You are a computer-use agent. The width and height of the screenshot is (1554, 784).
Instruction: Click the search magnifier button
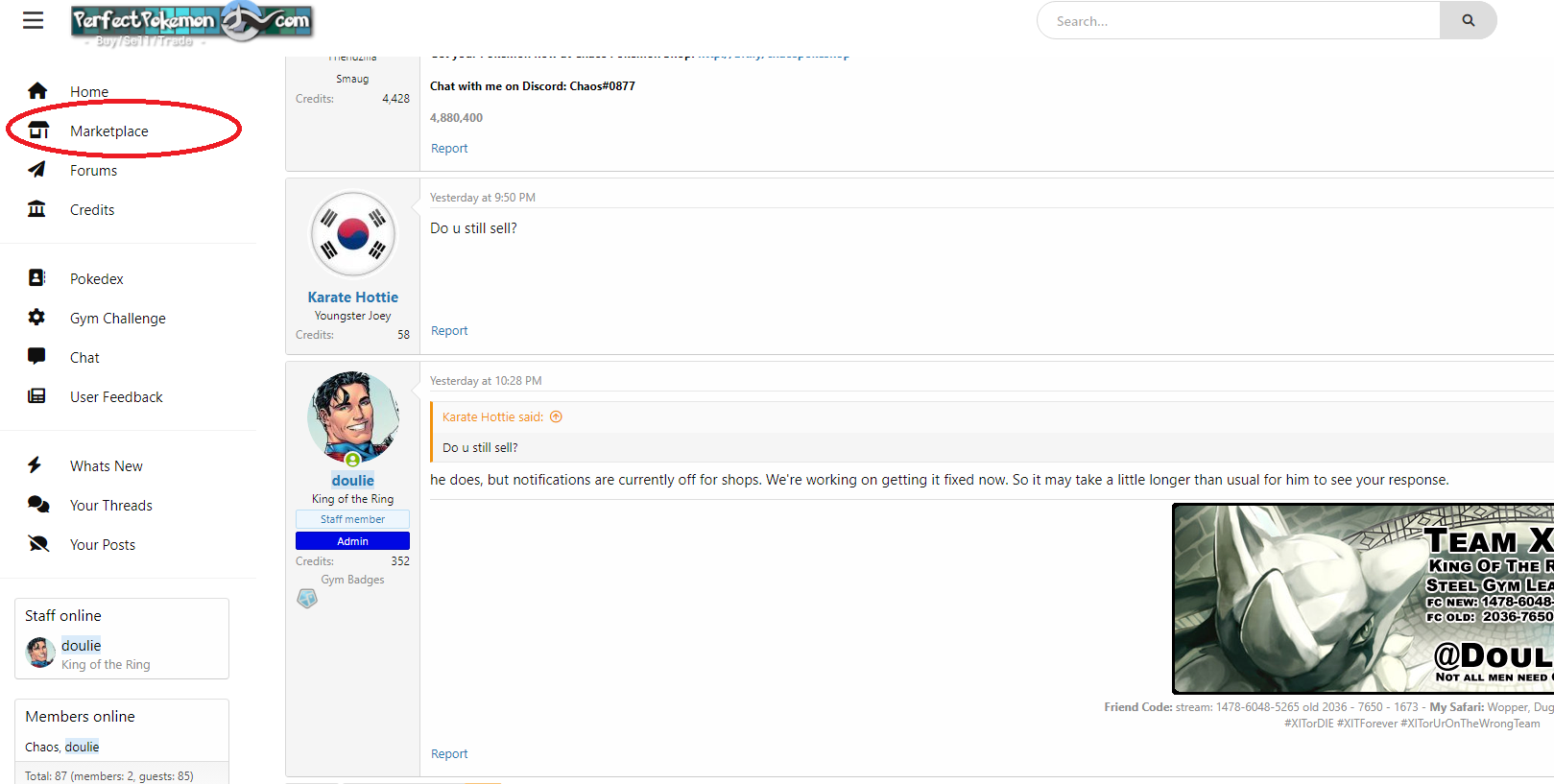tap(1468, 20)
